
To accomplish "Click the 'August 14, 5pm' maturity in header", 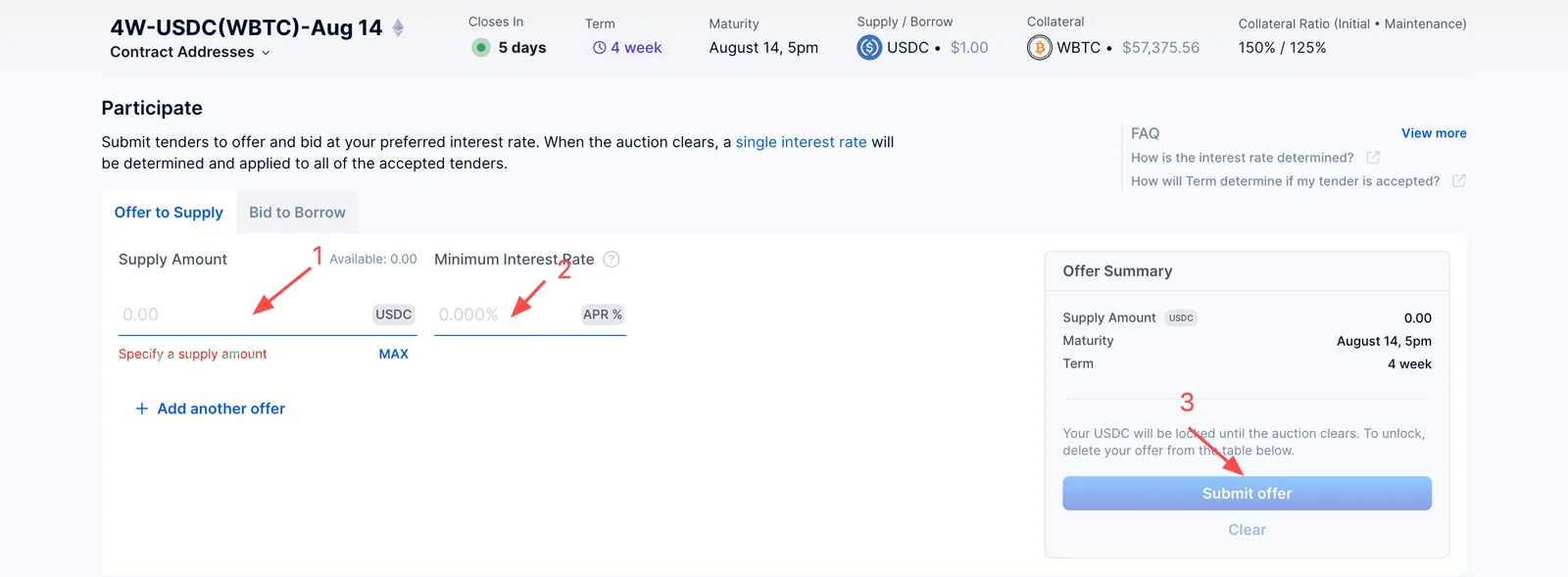I will point(763,47).
